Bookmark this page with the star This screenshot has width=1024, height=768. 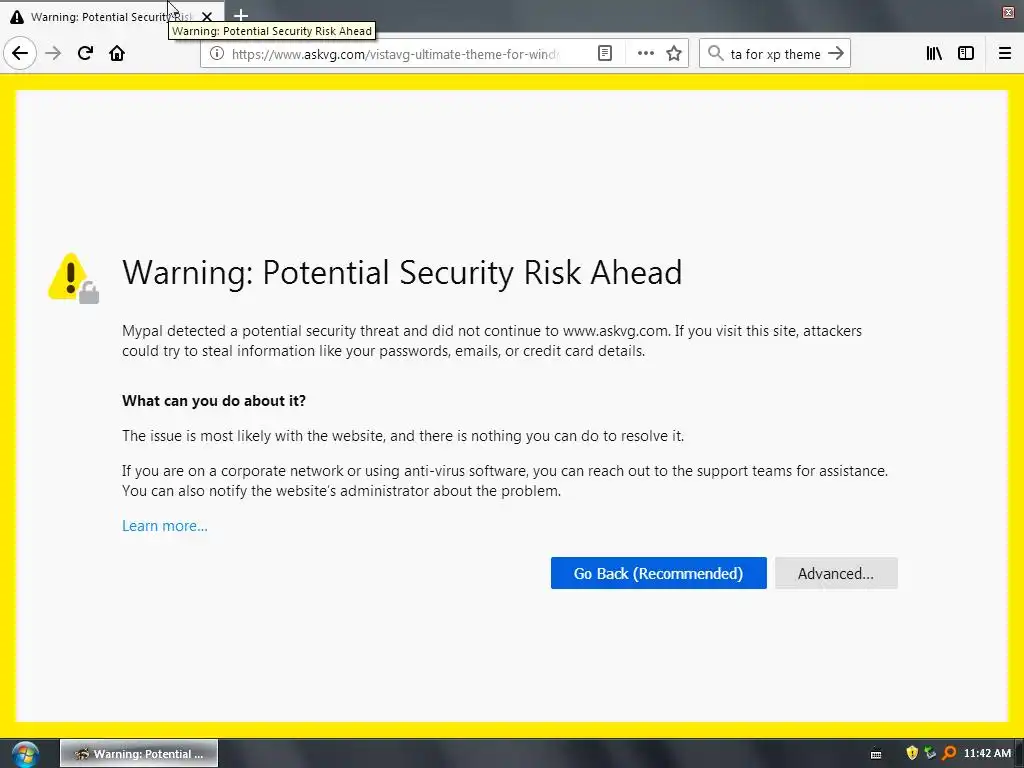coord(674,54)
